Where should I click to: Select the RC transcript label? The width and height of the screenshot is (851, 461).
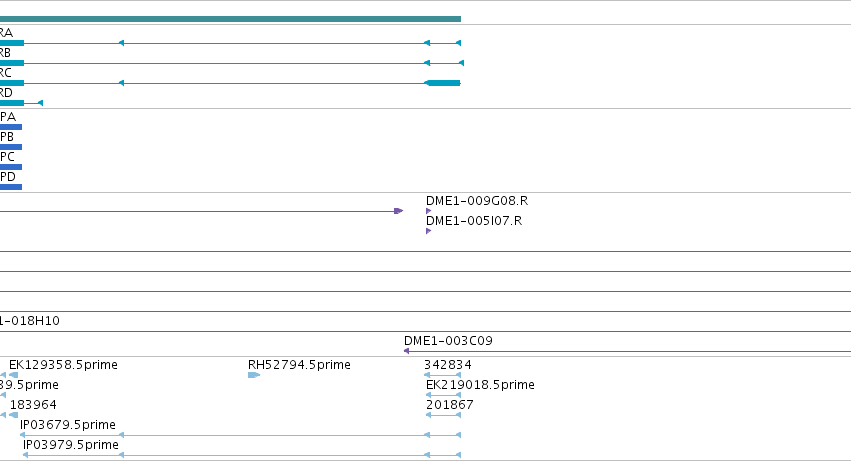(5, 73)
